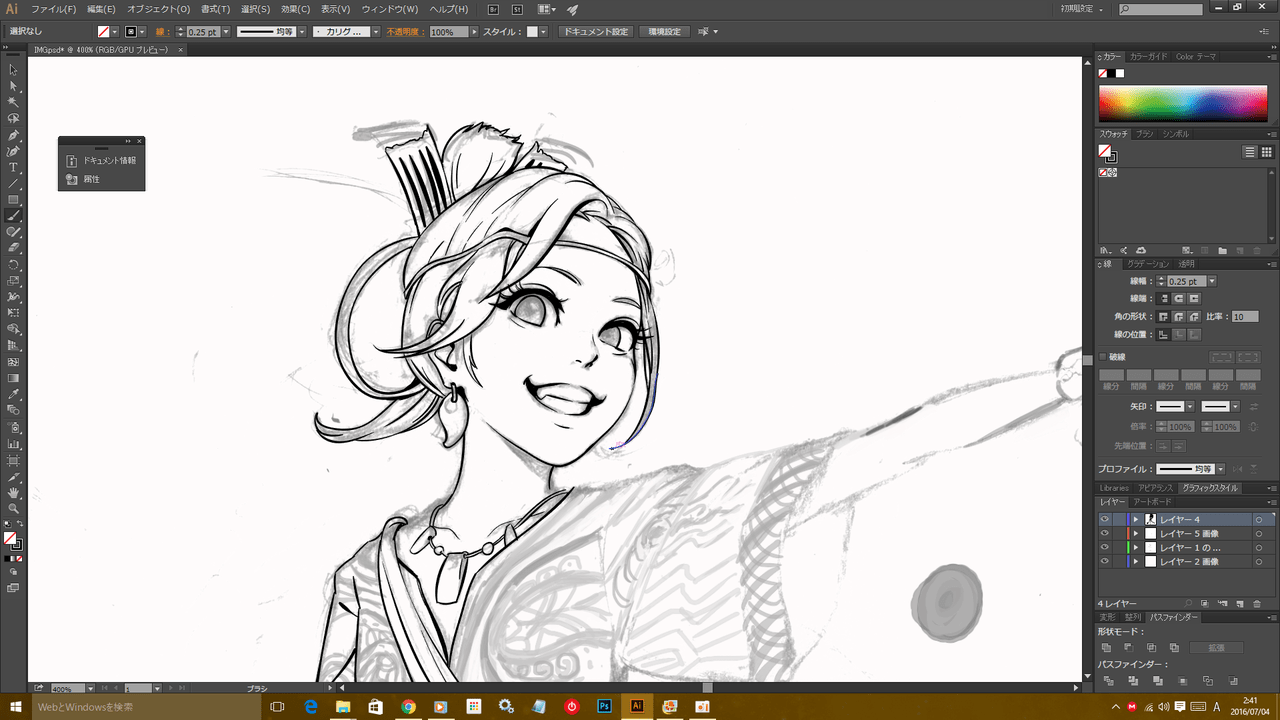Select the Pen tool in toolbox
The height and width of the screenshot is (720, 1280).
pyautogui.click(x=13, y=135)
